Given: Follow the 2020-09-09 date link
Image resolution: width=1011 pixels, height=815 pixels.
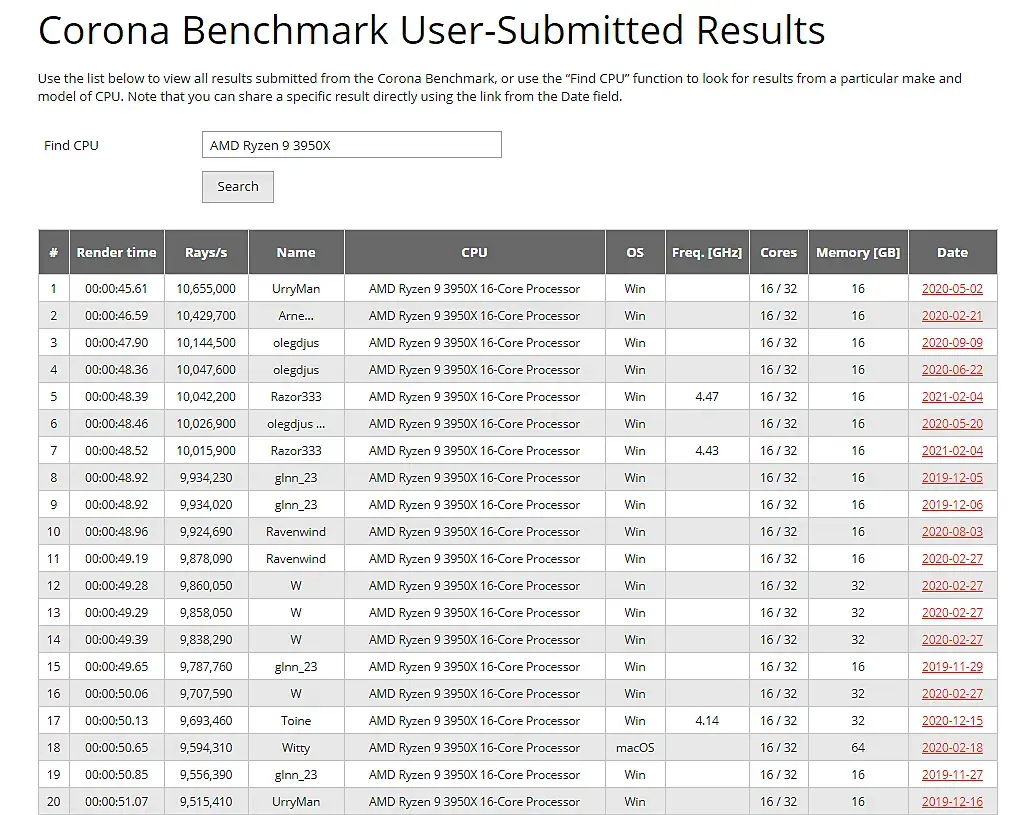Looking at the screenshot, I should click(x=952, y=343).
